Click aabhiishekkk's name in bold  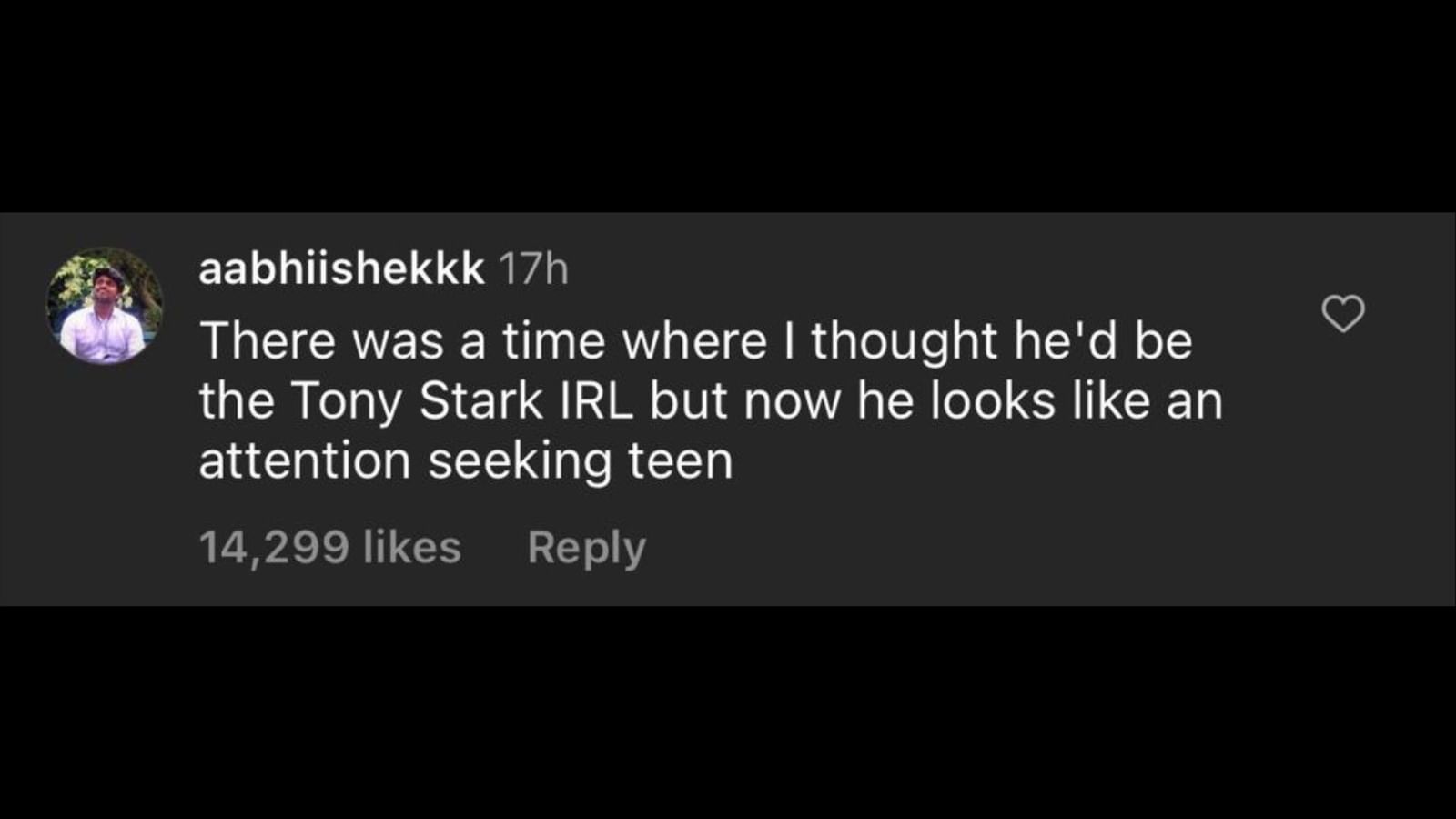coord(339,268)
